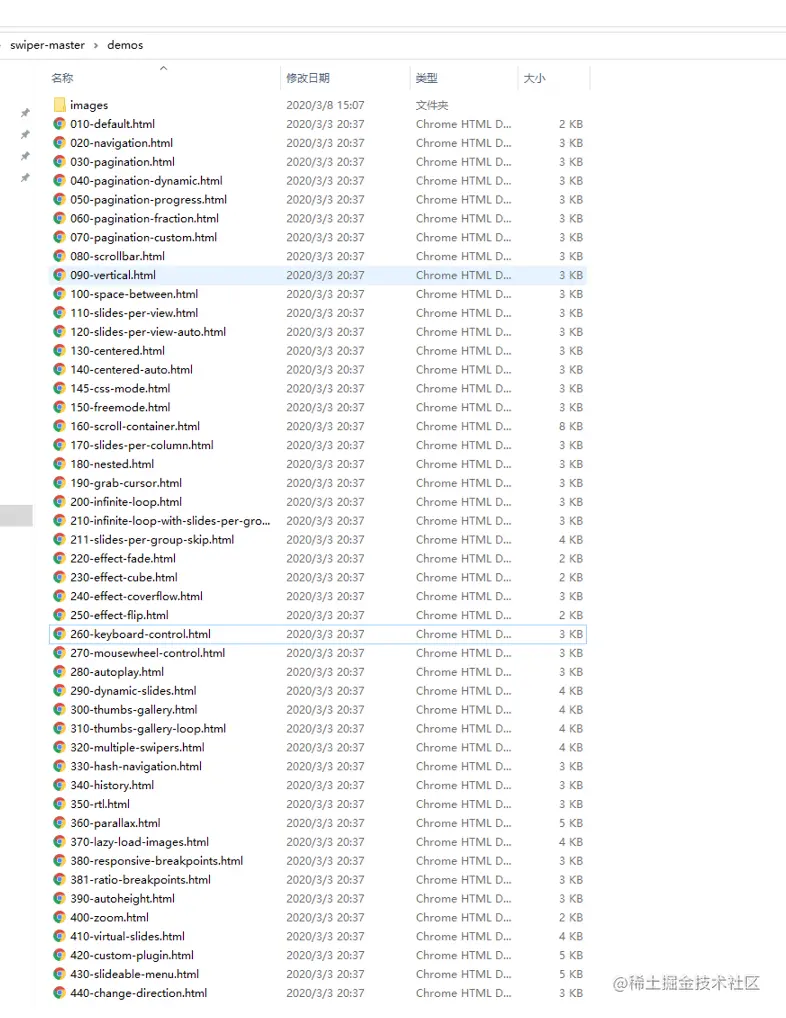Click the Chrome icon beside 090-vertical.html

(x=59, y=275)
